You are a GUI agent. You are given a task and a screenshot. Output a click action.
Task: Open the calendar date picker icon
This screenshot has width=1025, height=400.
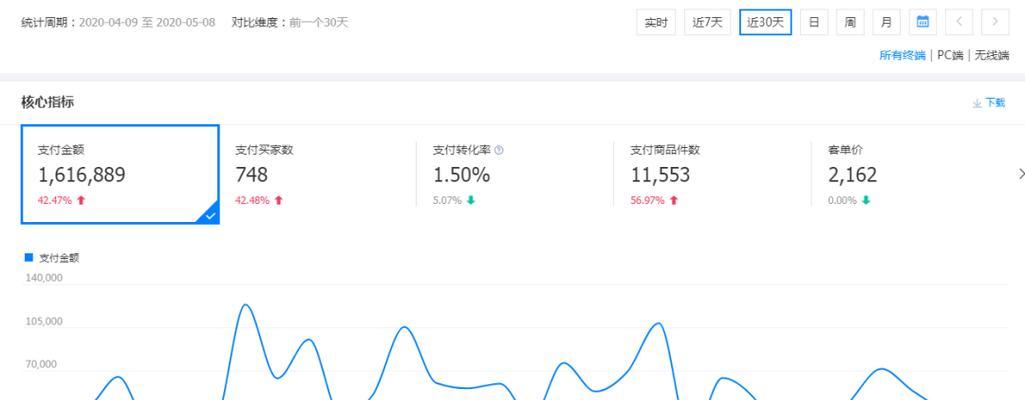(x=922, y=22)
